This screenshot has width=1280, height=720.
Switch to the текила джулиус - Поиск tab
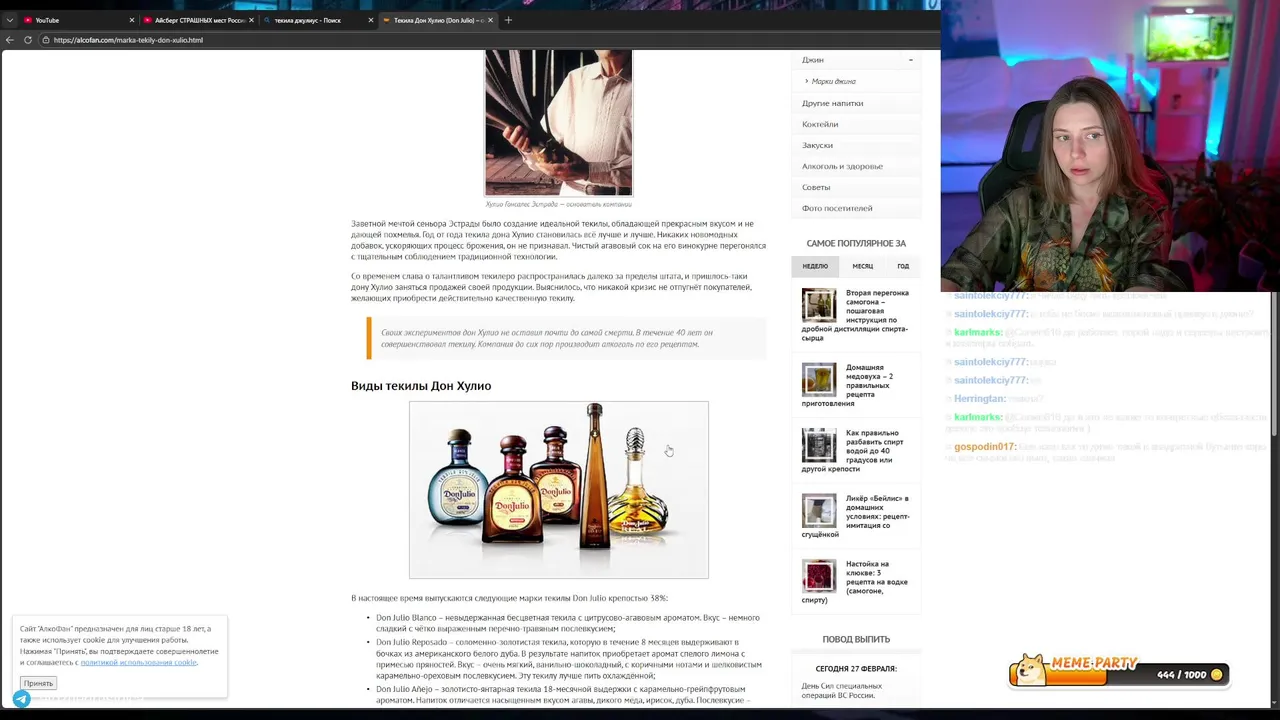318,20
